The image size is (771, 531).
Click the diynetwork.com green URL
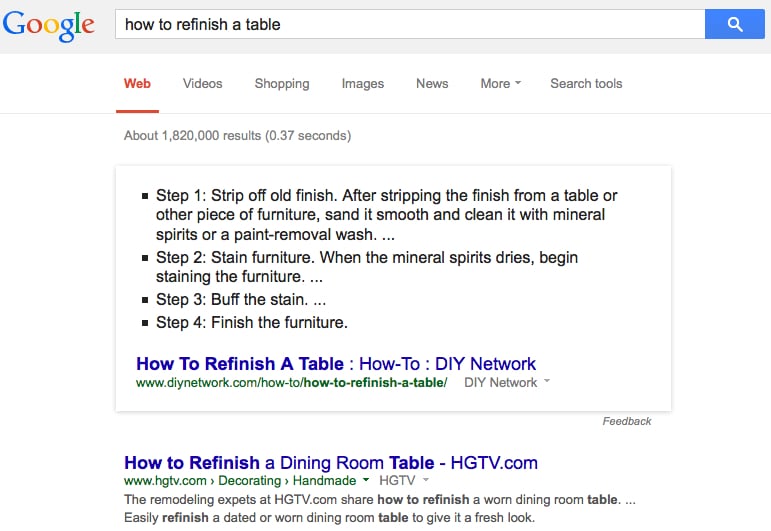[291, 383]
